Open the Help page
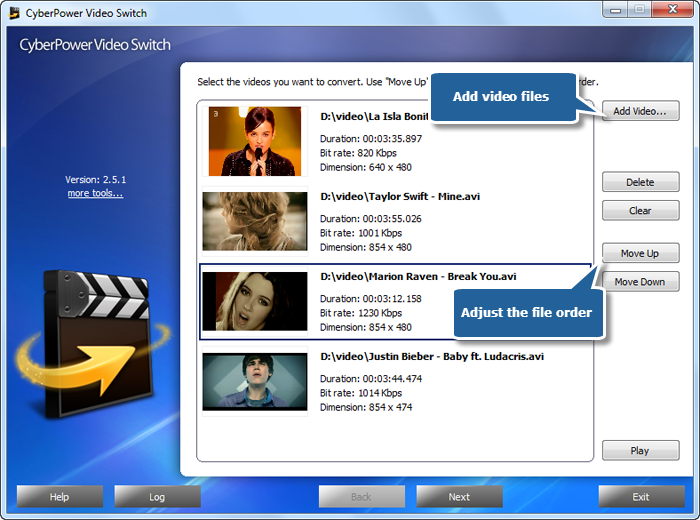 60,496
